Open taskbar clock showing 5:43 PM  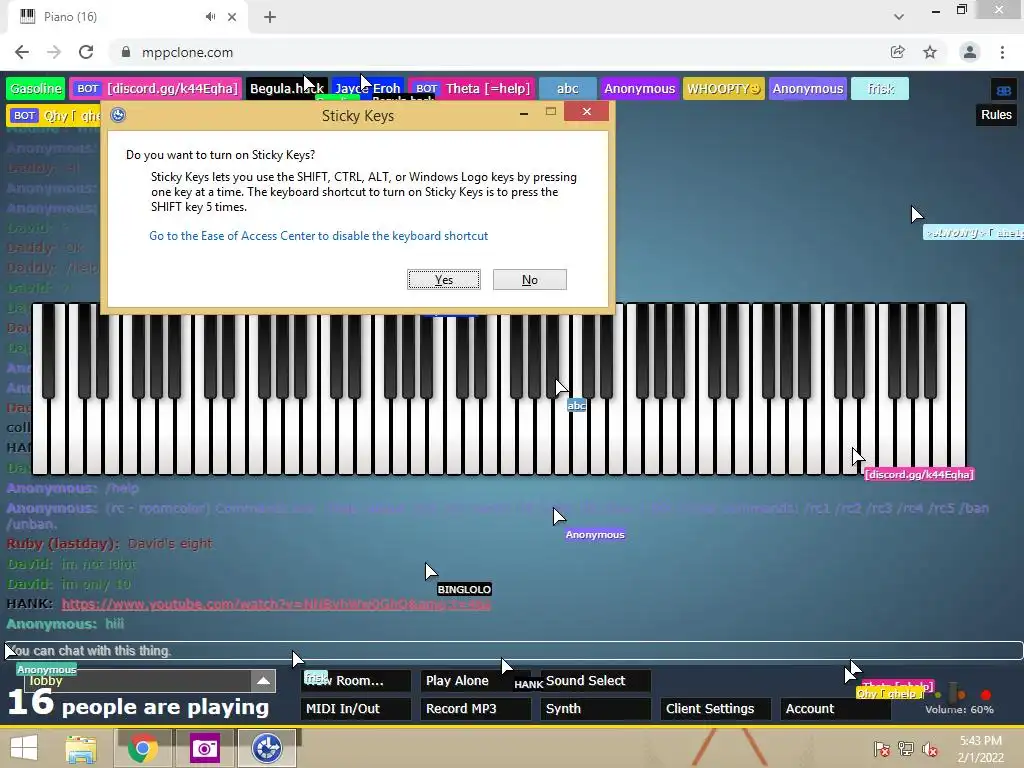(x=980, y=749)
